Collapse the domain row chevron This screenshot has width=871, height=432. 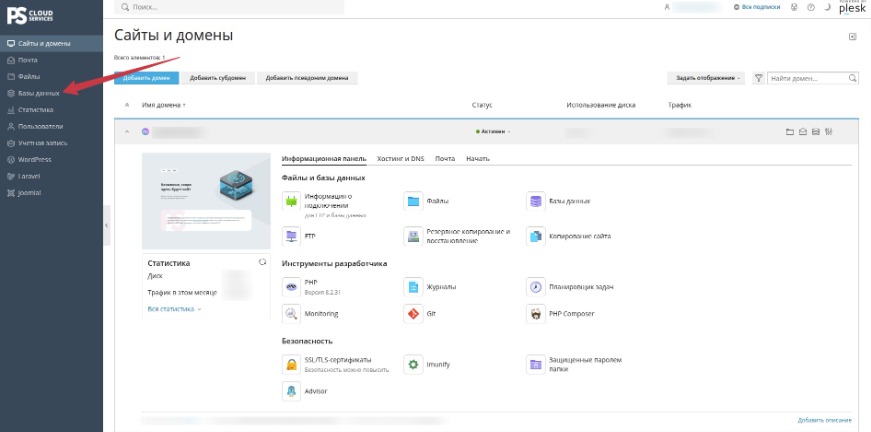[x=127, y=132]
